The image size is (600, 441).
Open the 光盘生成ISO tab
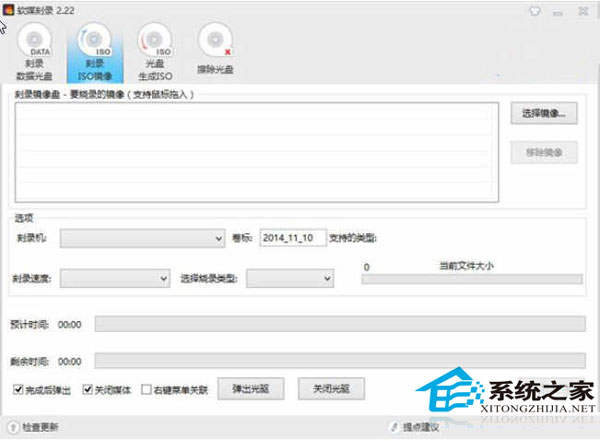coord(155,52)
